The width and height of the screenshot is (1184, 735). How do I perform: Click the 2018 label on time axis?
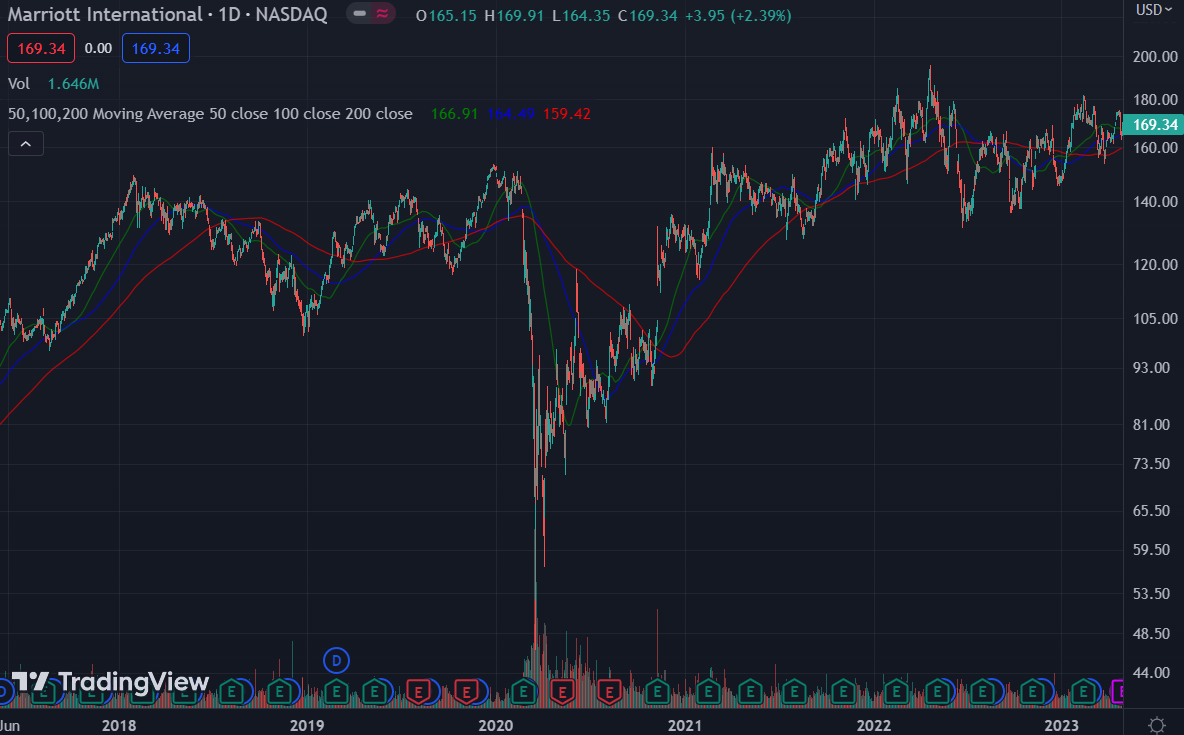119,726
